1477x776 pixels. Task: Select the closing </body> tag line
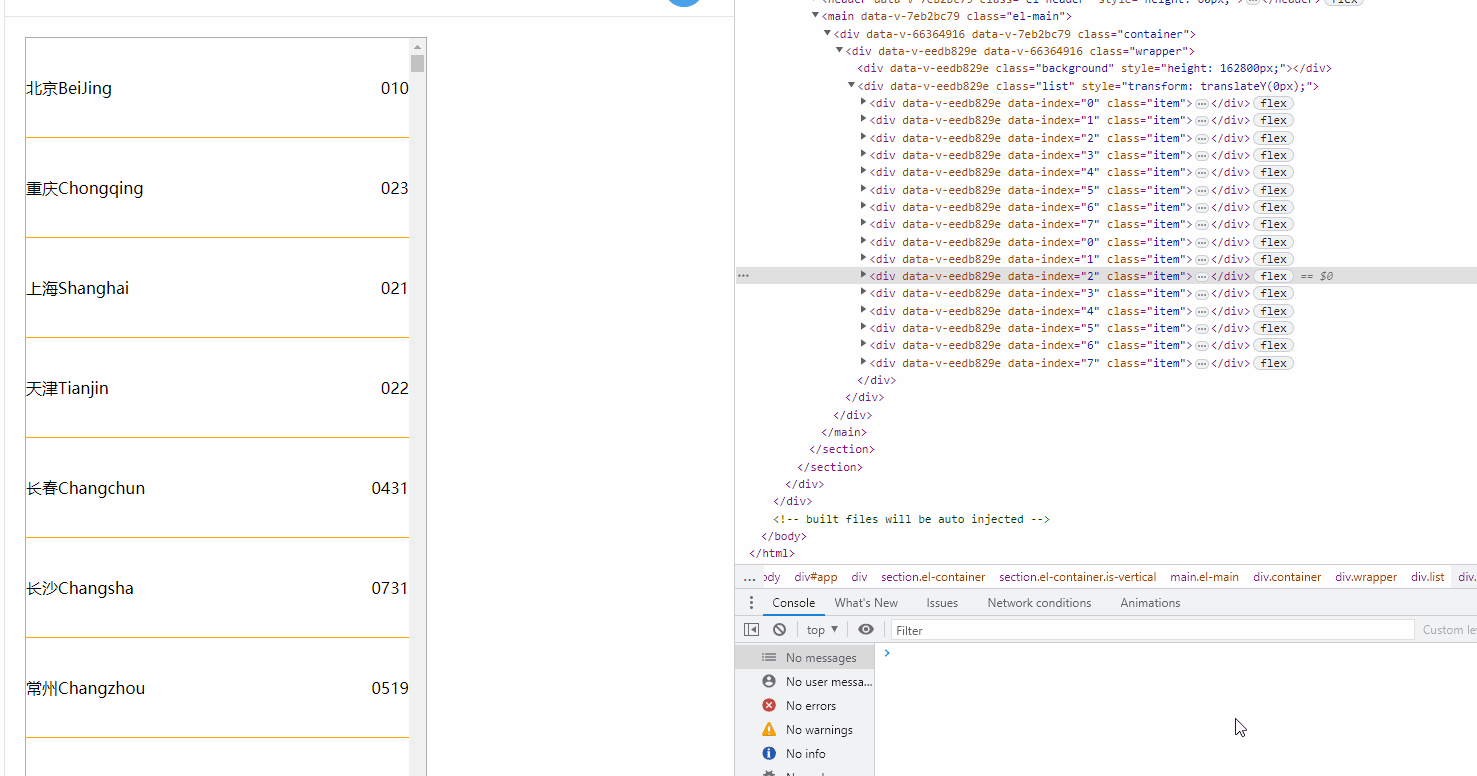[x=783, y=536]
